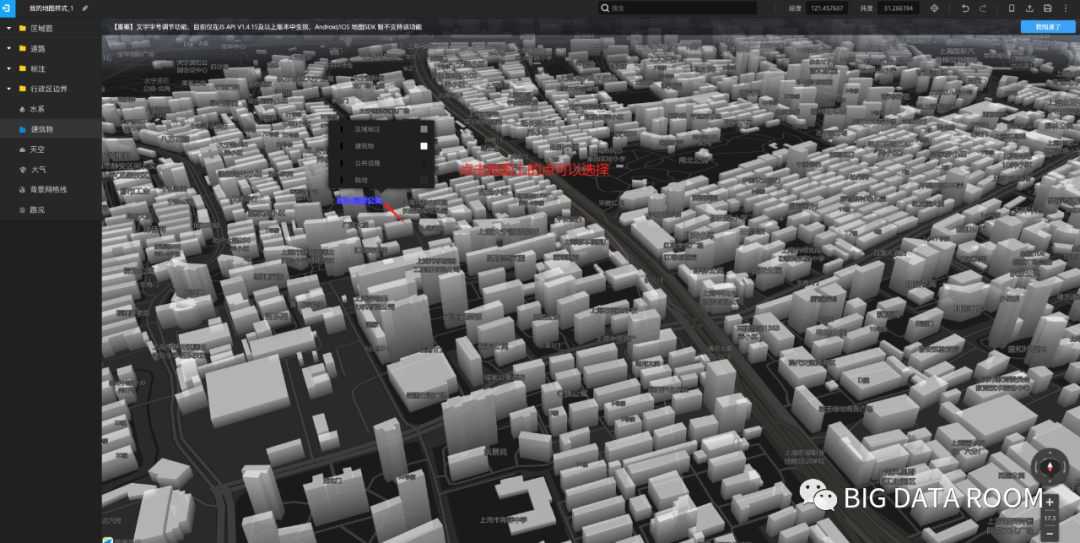Click the locate crosshair icon beside latitude
The image size is (1080, 543).
click(935, 8)
